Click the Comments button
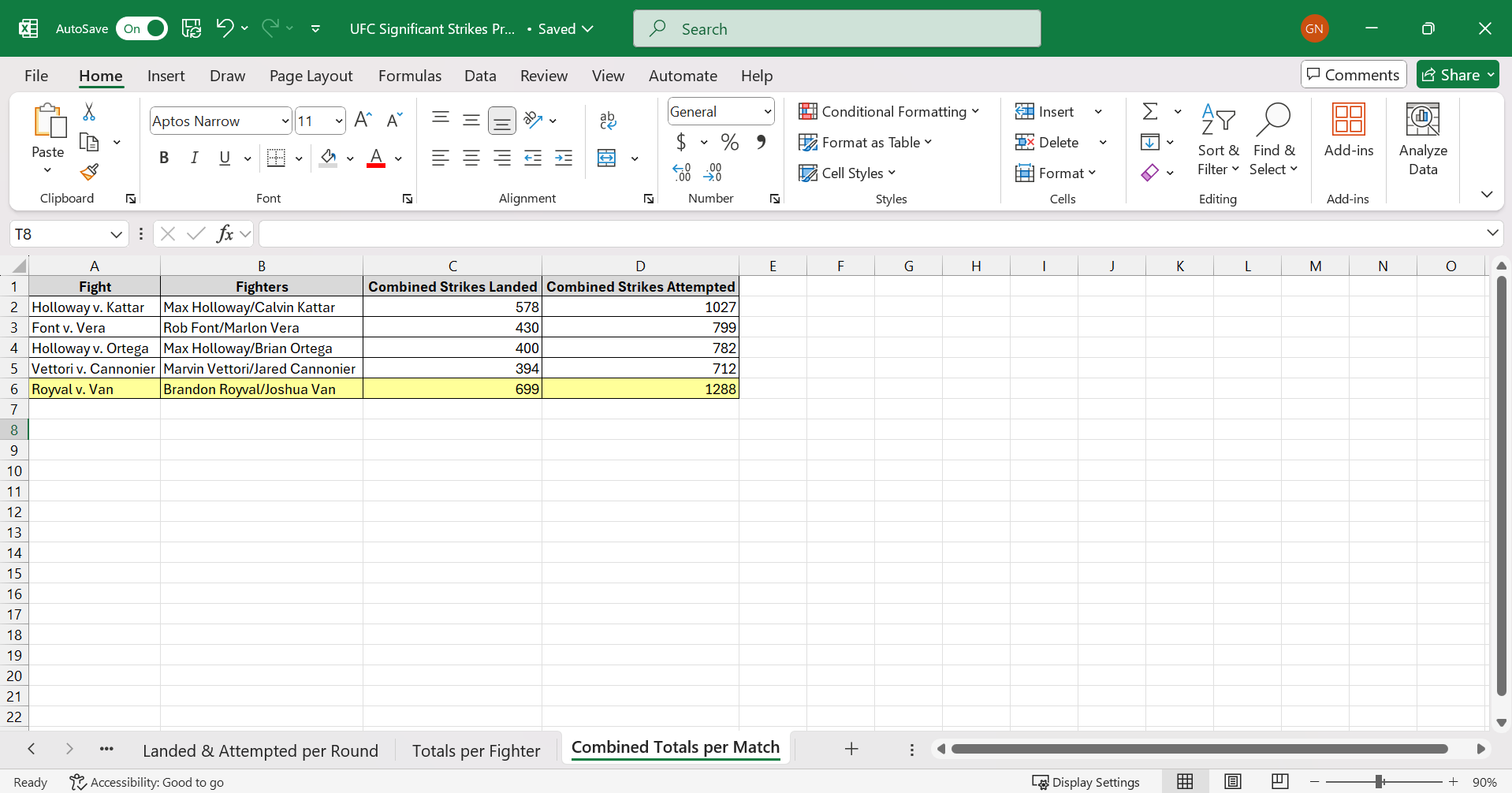The height and width of the screenshot is (793, 1512). (x=1354, y=74)
